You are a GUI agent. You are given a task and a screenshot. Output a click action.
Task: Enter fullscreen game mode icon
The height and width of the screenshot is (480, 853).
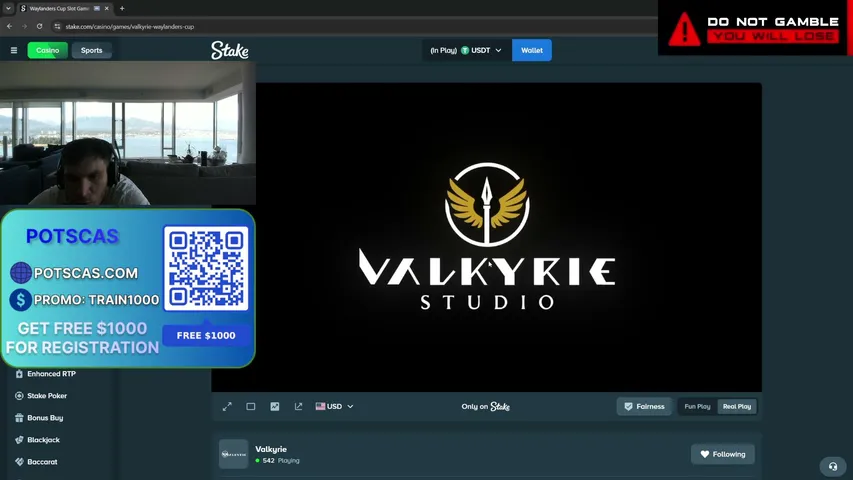click(x=227, y=407)
